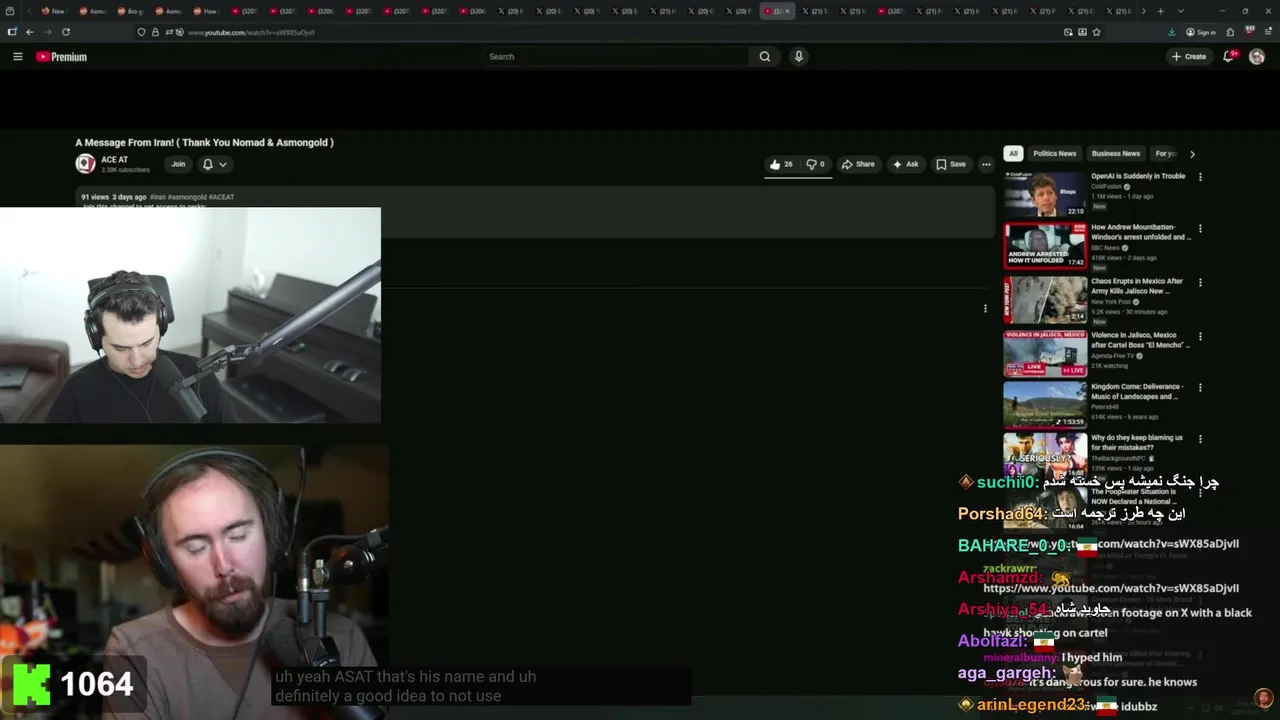Image resolution: width=1280 pixels, height=720 pixels.
Task: Select the Politics News chip
Action: click(1054, 154)
